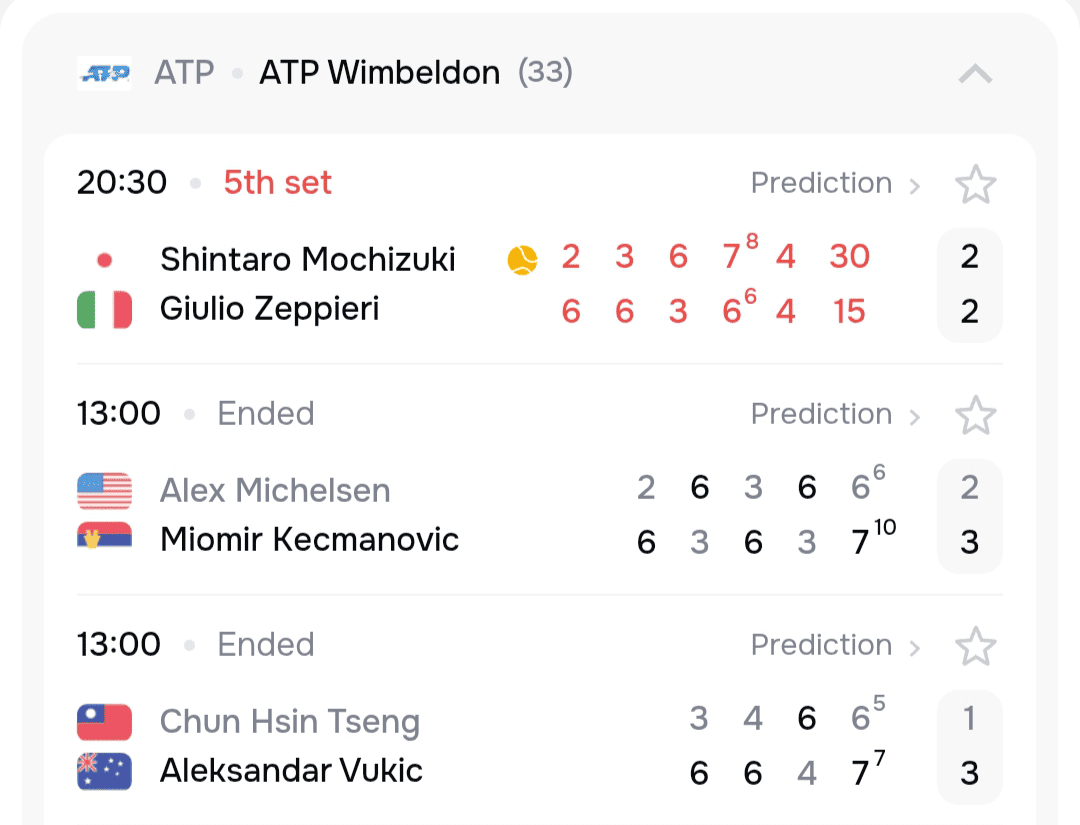Click the Australia flag beside Vukic

click(104, 770)
